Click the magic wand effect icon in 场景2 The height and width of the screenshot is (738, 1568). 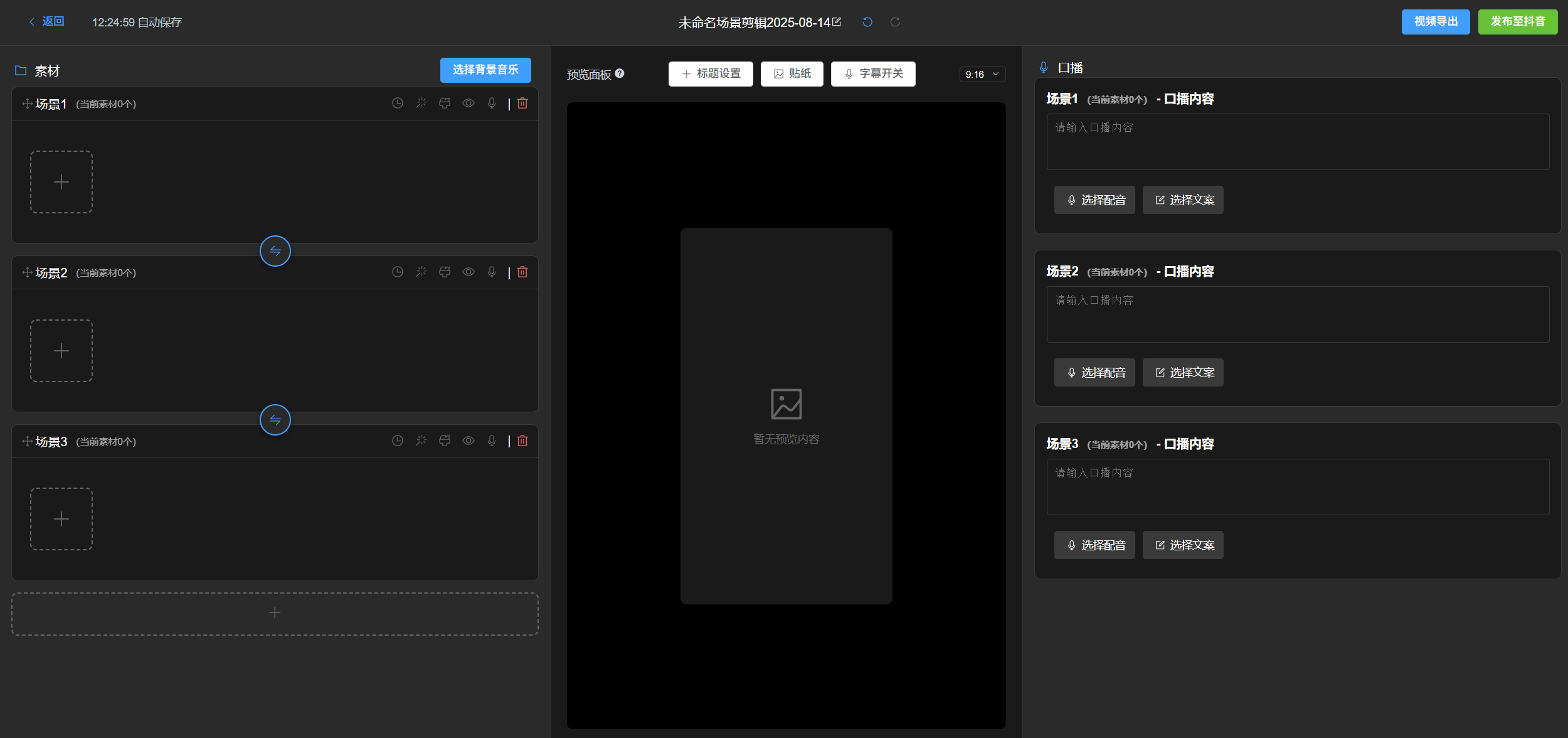click(421, 272)
